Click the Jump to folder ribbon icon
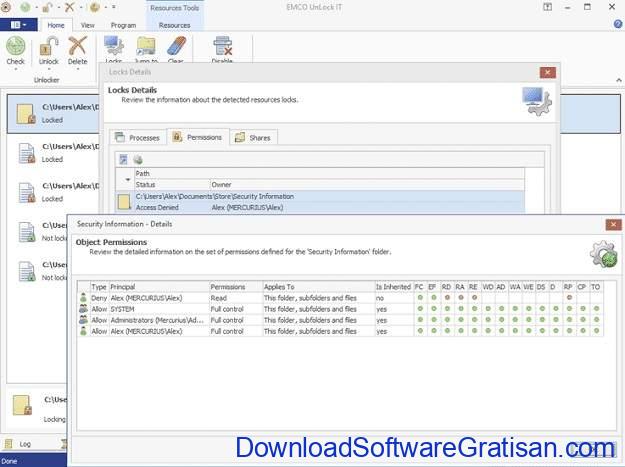The height and width of the screenshot is (467, 625). point(146,49)
